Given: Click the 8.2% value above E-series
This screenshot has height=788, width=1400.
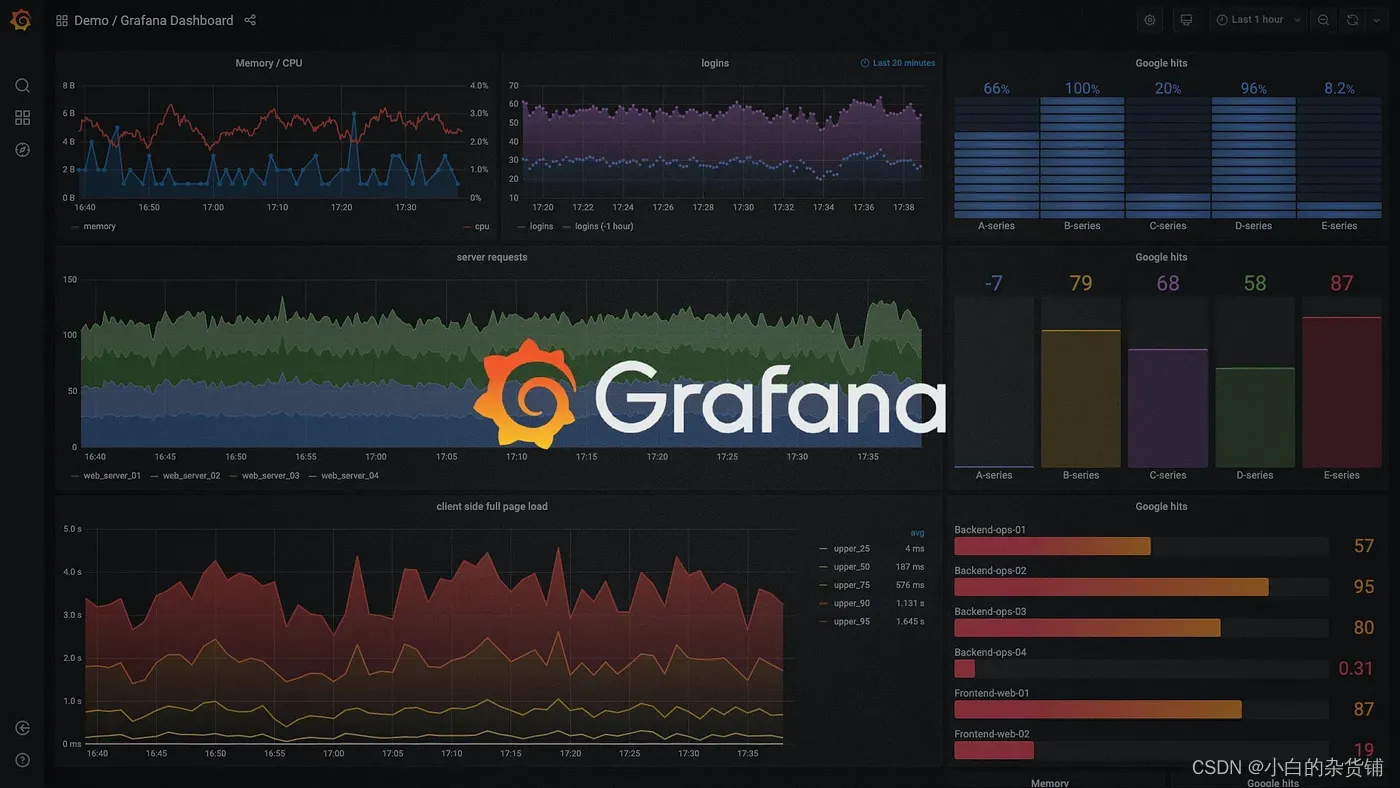Looking at the screenshot, I should pos(1339,88).
